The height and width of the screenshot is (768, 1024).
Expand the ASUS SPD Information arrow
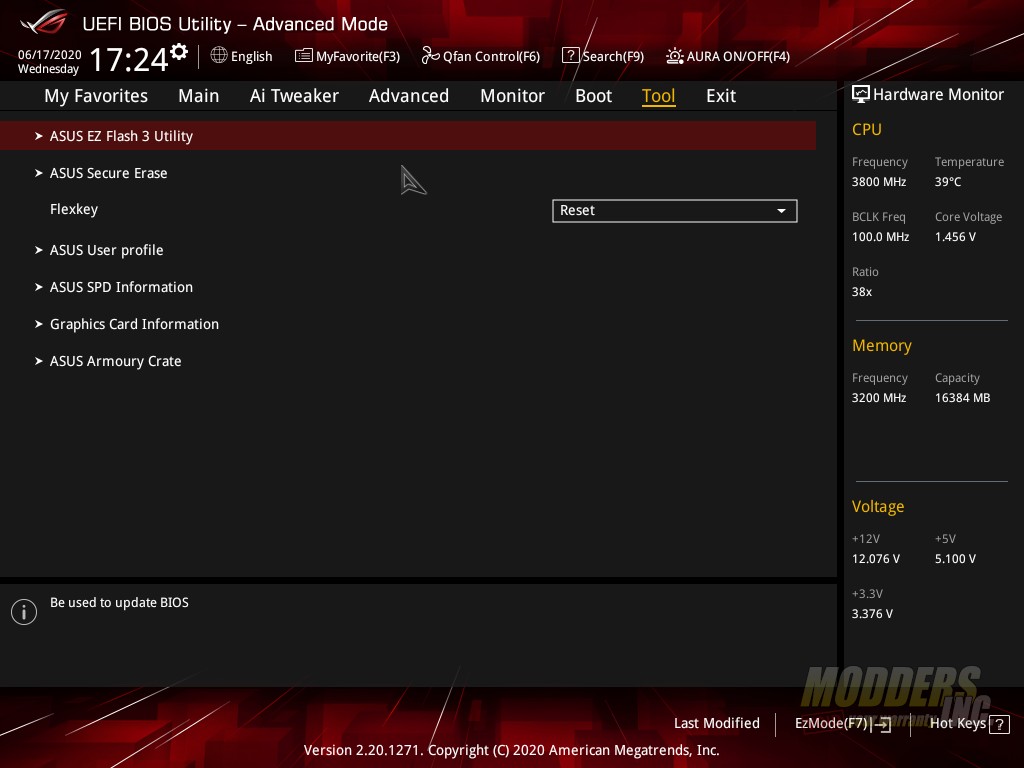39,287
